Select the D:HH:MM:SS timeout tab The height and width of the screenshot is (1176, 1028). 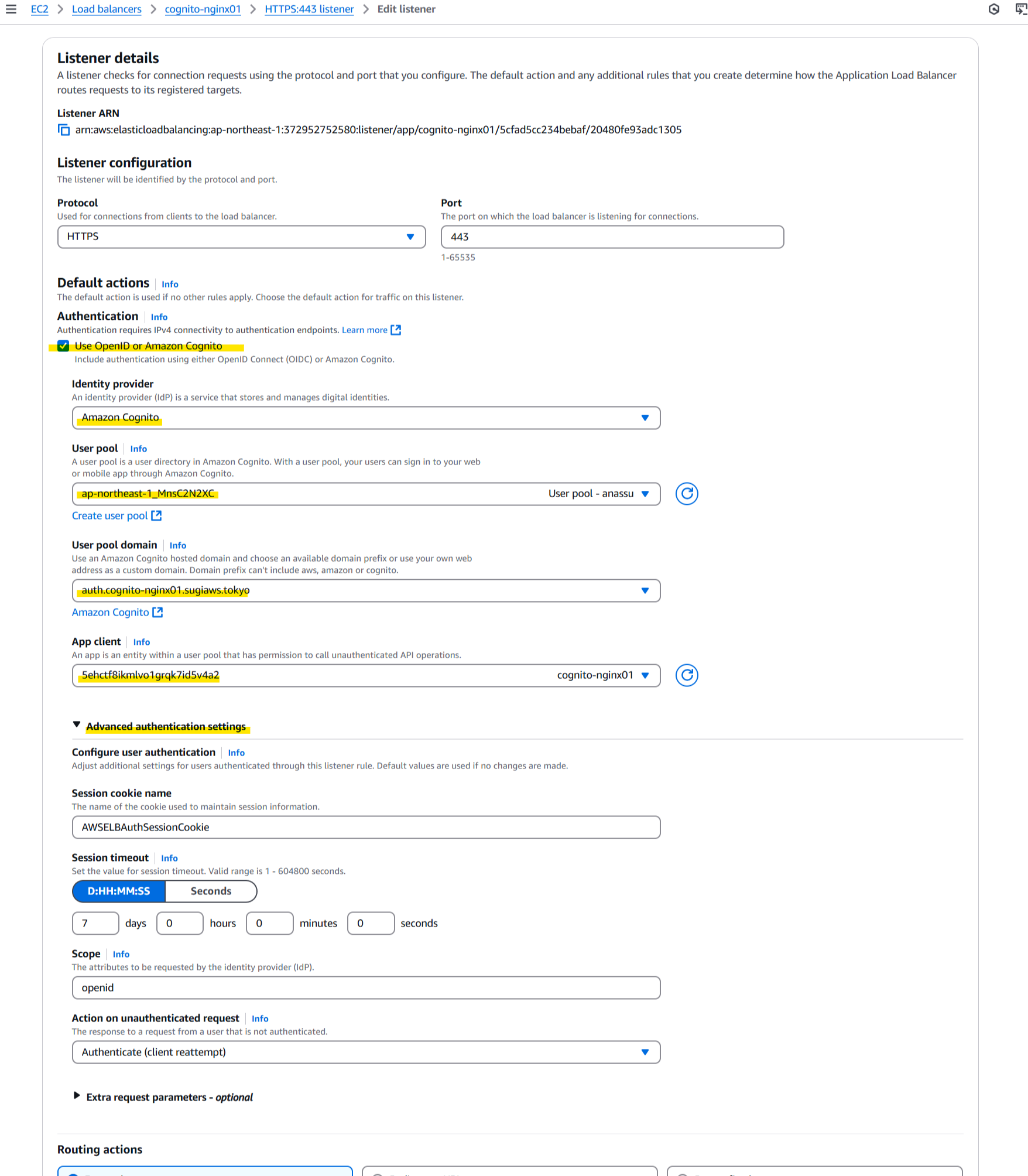coord(117,891)
